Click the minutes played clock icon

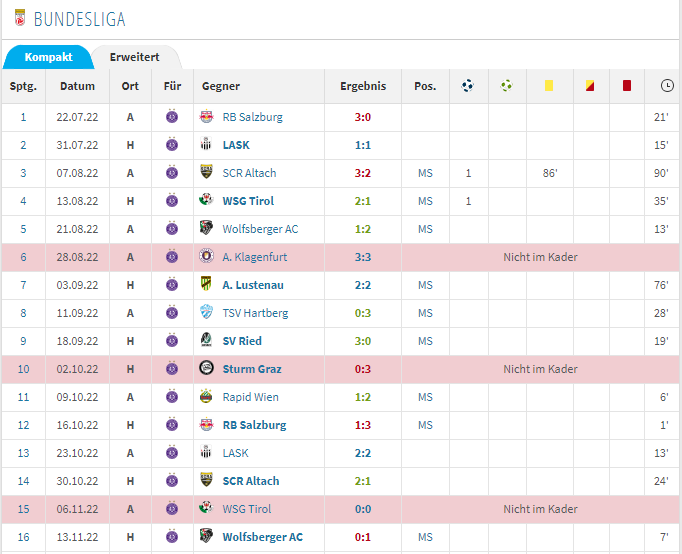click(666, 86)
